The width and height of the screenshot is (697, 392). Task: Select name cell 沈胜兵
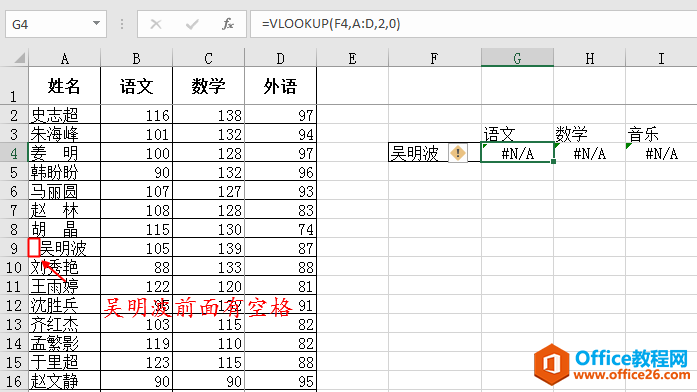[64, 305]
